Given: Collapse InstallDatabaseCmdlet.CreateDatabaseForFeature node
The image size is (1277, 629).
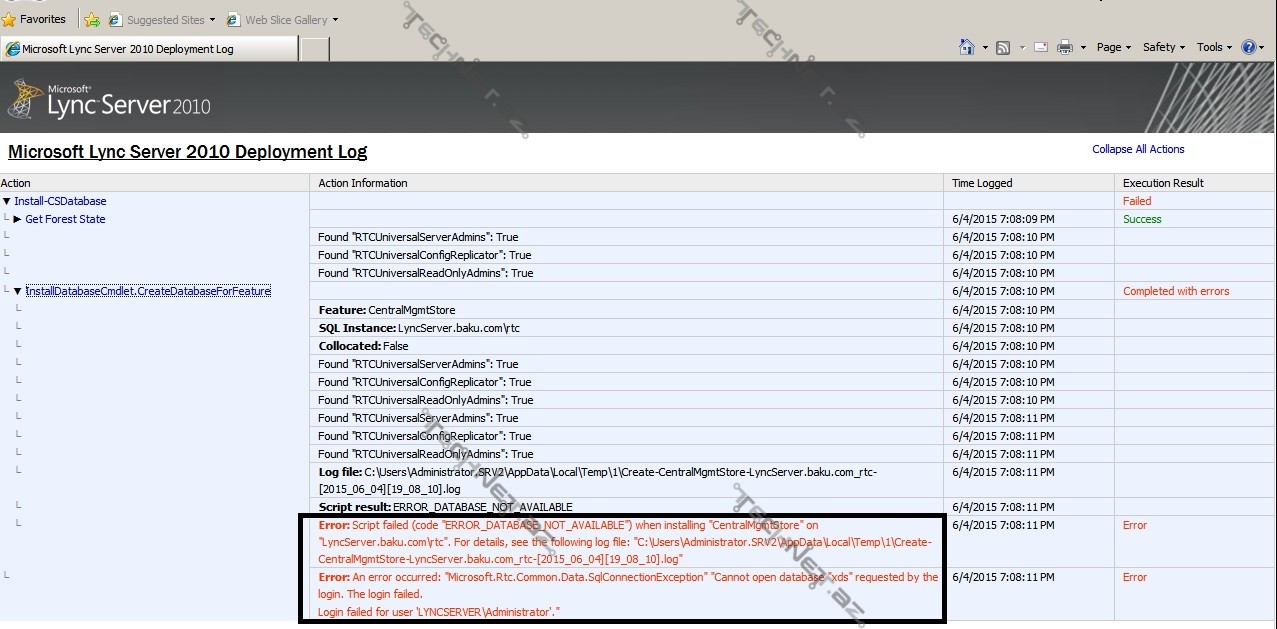Looking at the screenshot, I should pos(18,291).
